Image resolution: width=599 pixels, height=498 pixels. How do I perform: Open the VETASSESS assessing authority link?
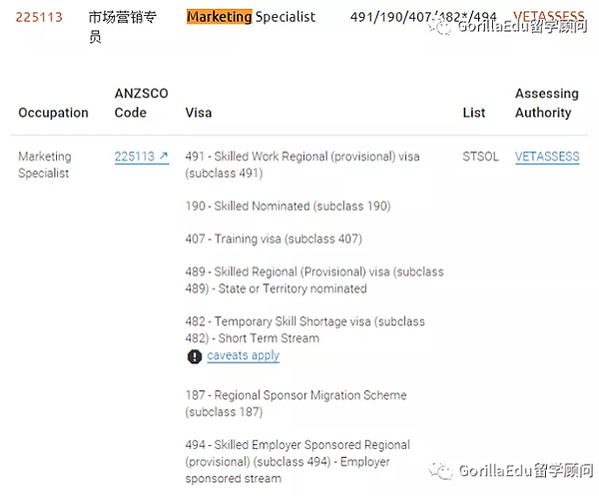coord(547,157)
